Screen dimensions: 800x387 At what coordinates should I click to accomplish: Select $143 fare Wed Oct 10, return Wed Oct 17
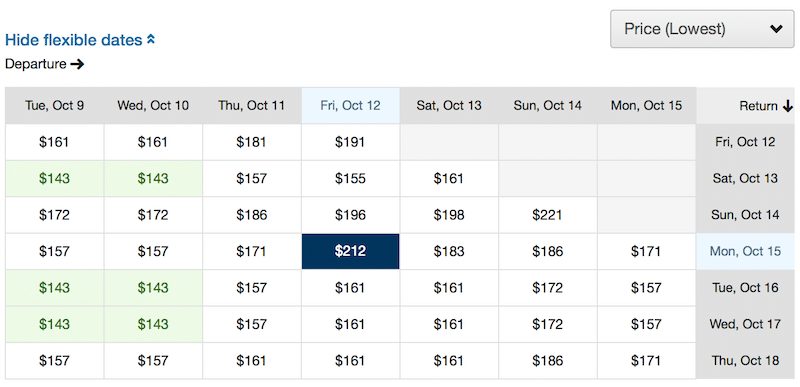tap(153, 324)
